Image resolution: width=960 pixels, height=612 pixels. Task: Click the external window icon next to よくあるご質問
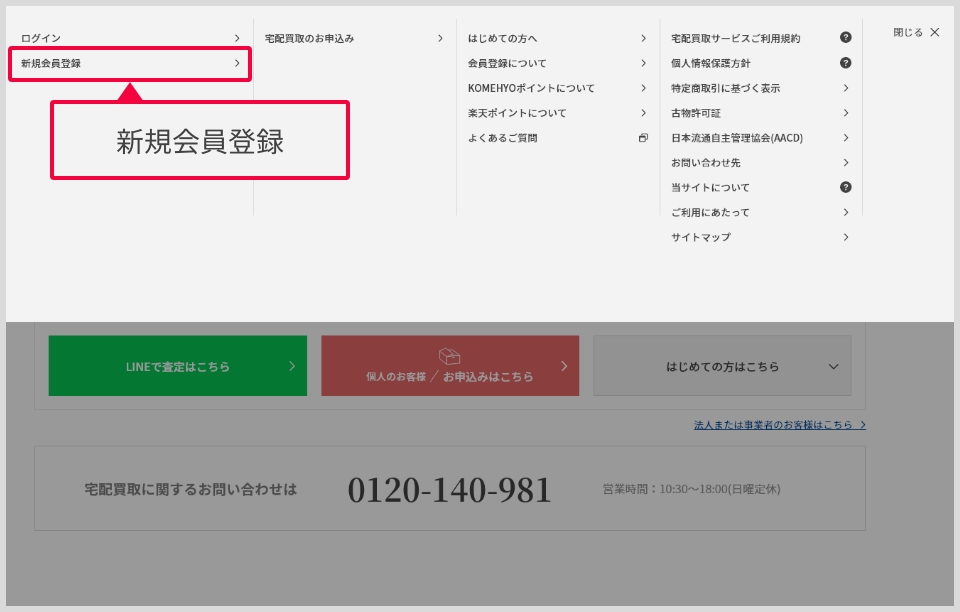point(643,138)
